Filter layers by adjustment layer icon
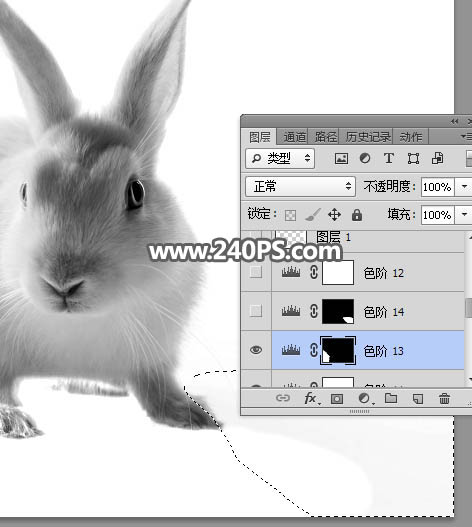472x527 pixels. click(365, 158)
